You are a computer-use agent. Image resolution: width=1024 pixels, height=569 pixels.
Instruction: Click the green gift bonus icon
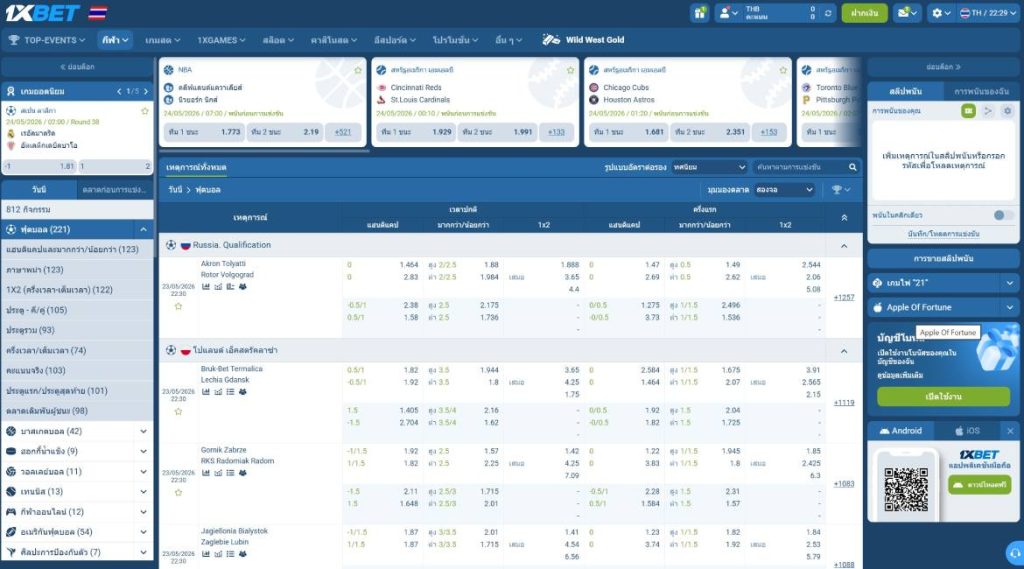pyautogui.click(x=699, y=12)
